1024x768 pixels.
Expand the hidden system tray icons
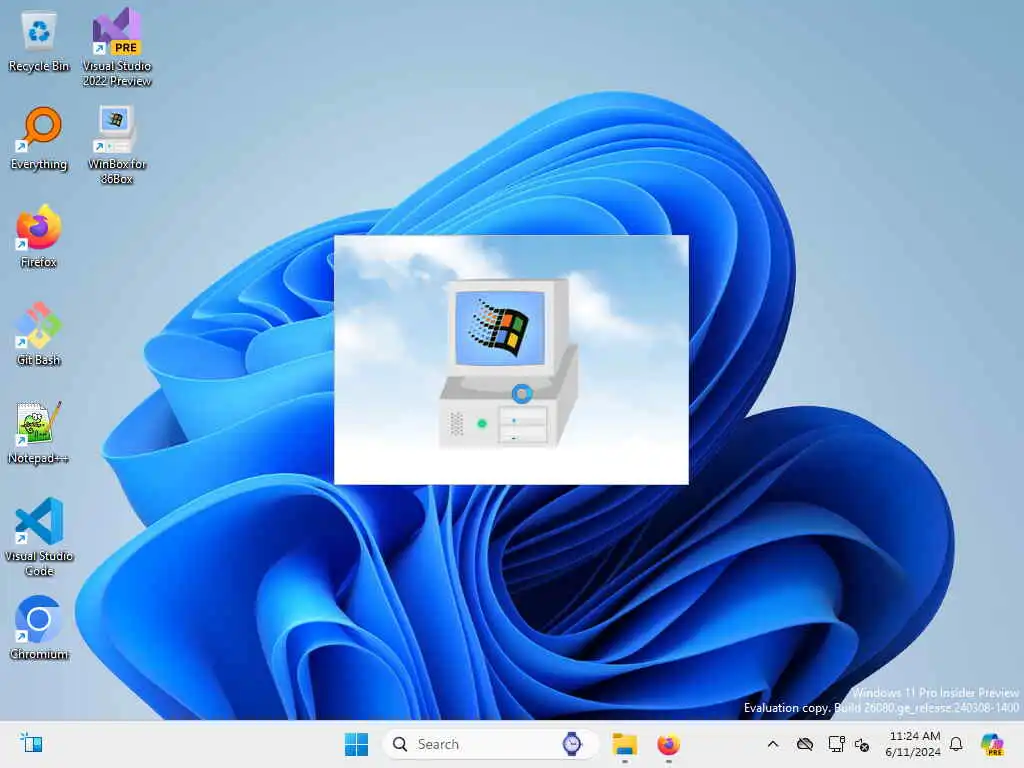pyautogui.click(x=773, y=744)
